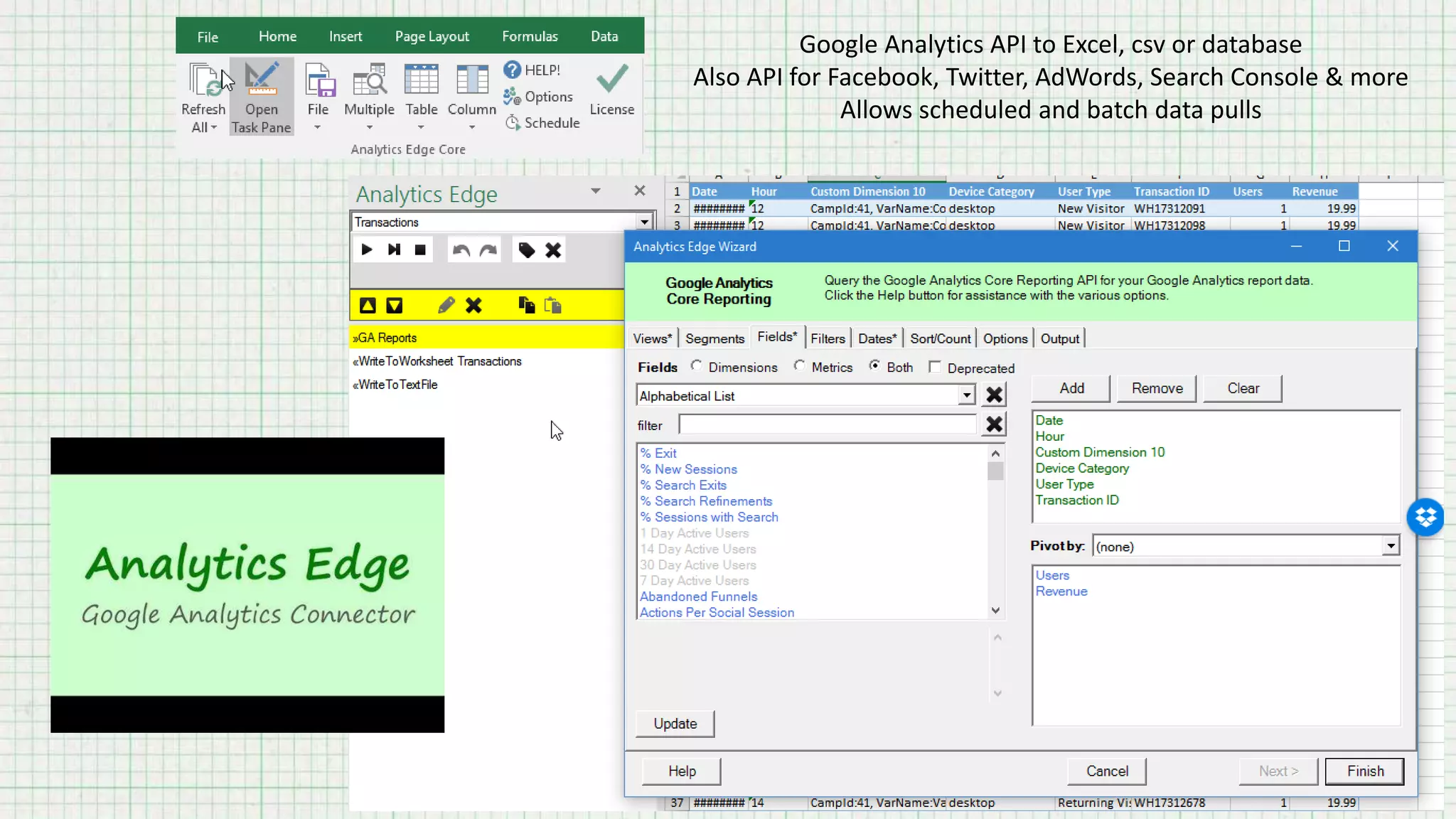Click the Table ribbon icon
Screen dimensions: 1456x819
pyautogui.click(x=422, y=80)
